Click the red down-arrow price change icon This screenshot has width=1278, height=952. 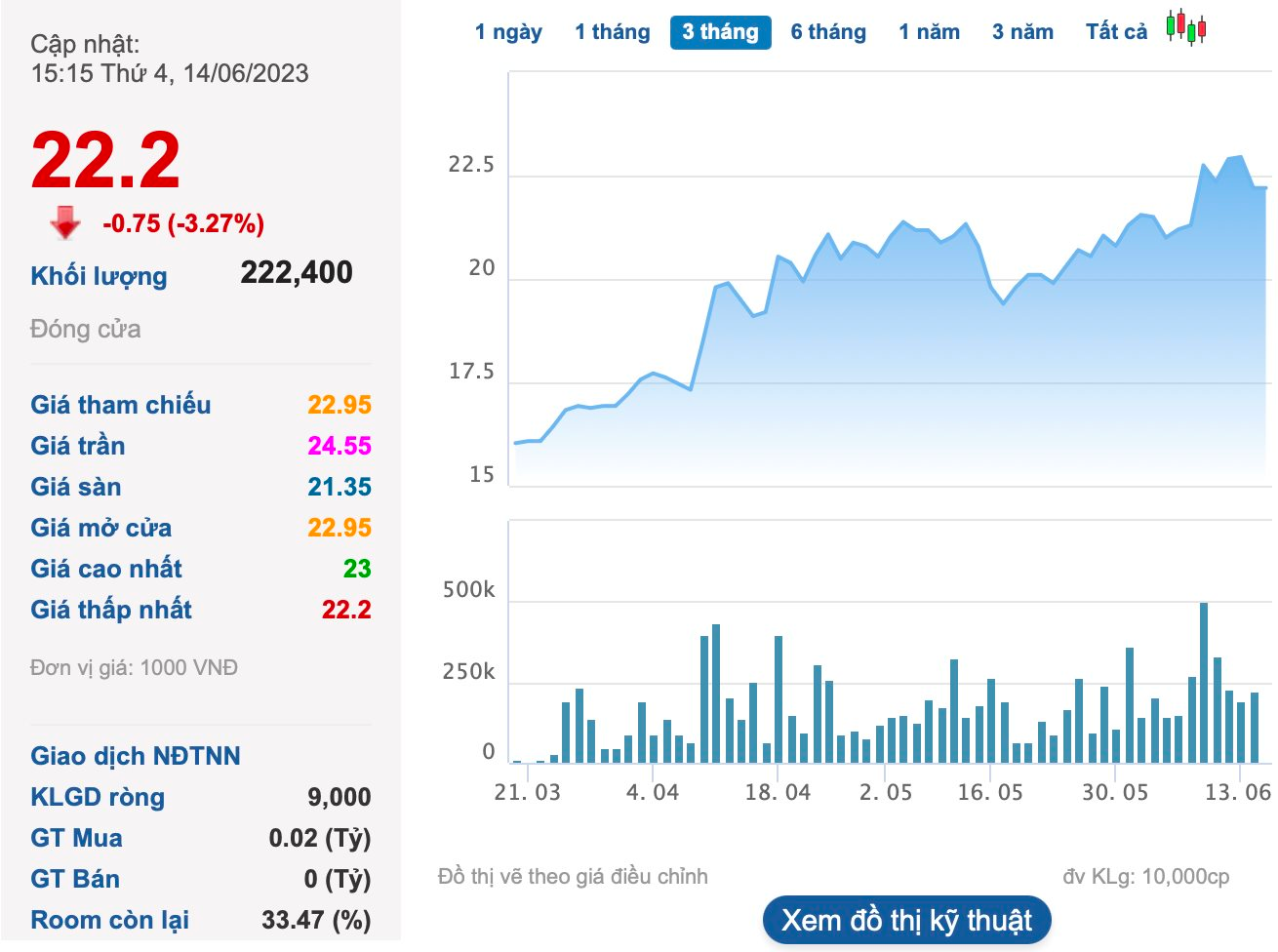(x=65, y=222)
